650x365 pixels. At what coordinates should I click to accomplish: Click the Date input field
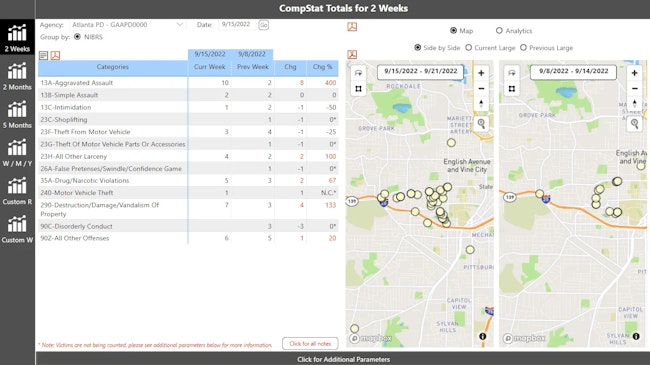point(236,24)
